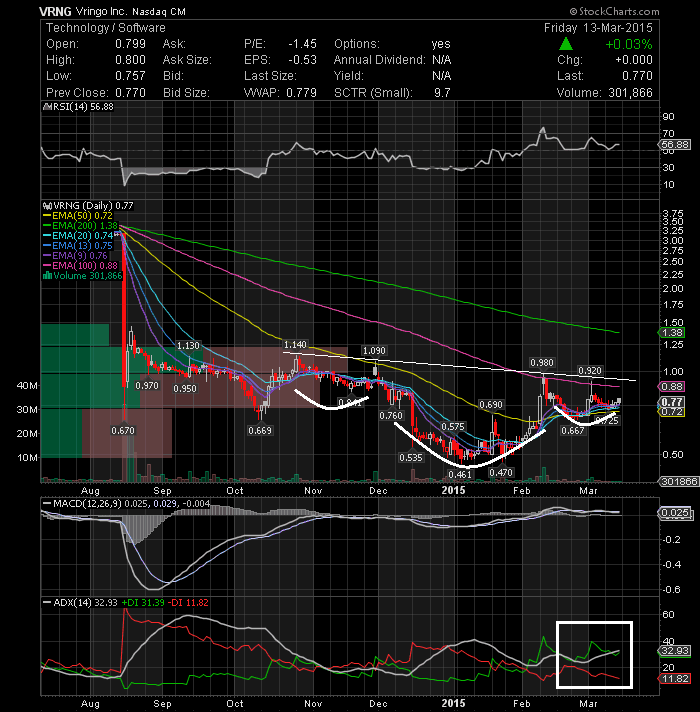
Task: Click the Nasdaq CM exchange label
Action: 159,12
